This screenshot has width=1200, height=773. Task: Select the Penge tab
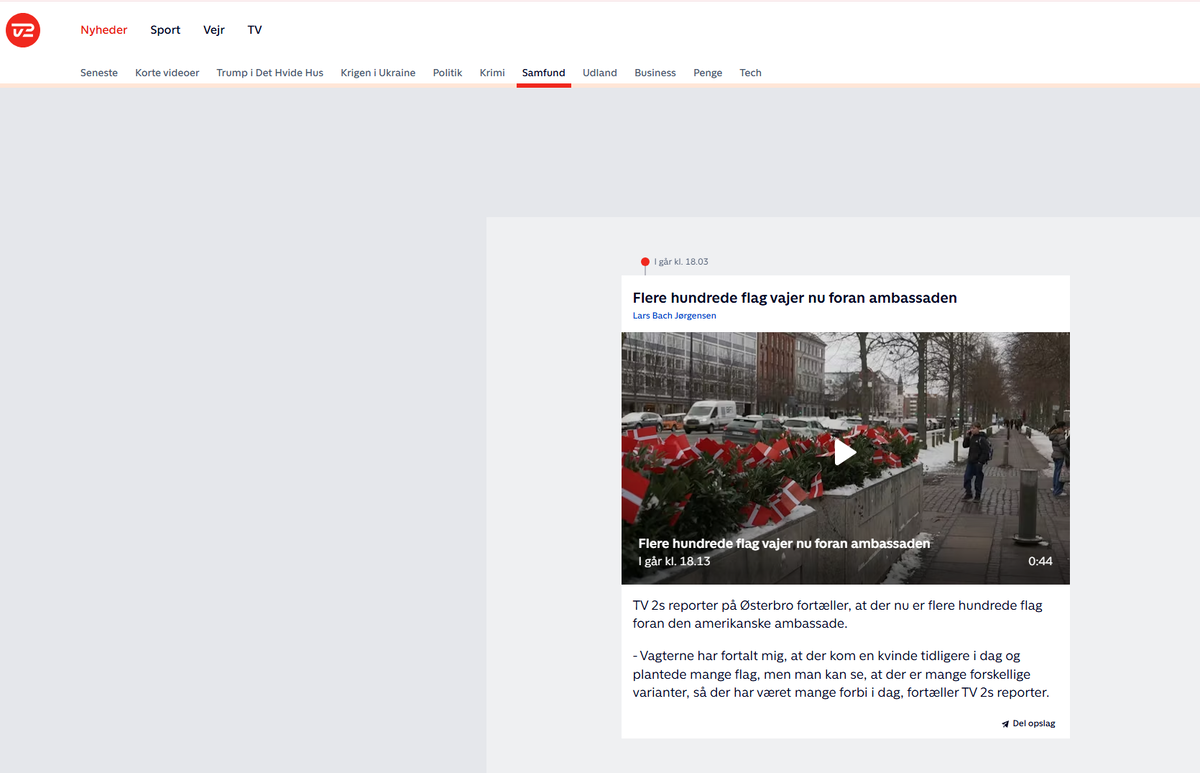pyautogui.click(x=708, y=73)
